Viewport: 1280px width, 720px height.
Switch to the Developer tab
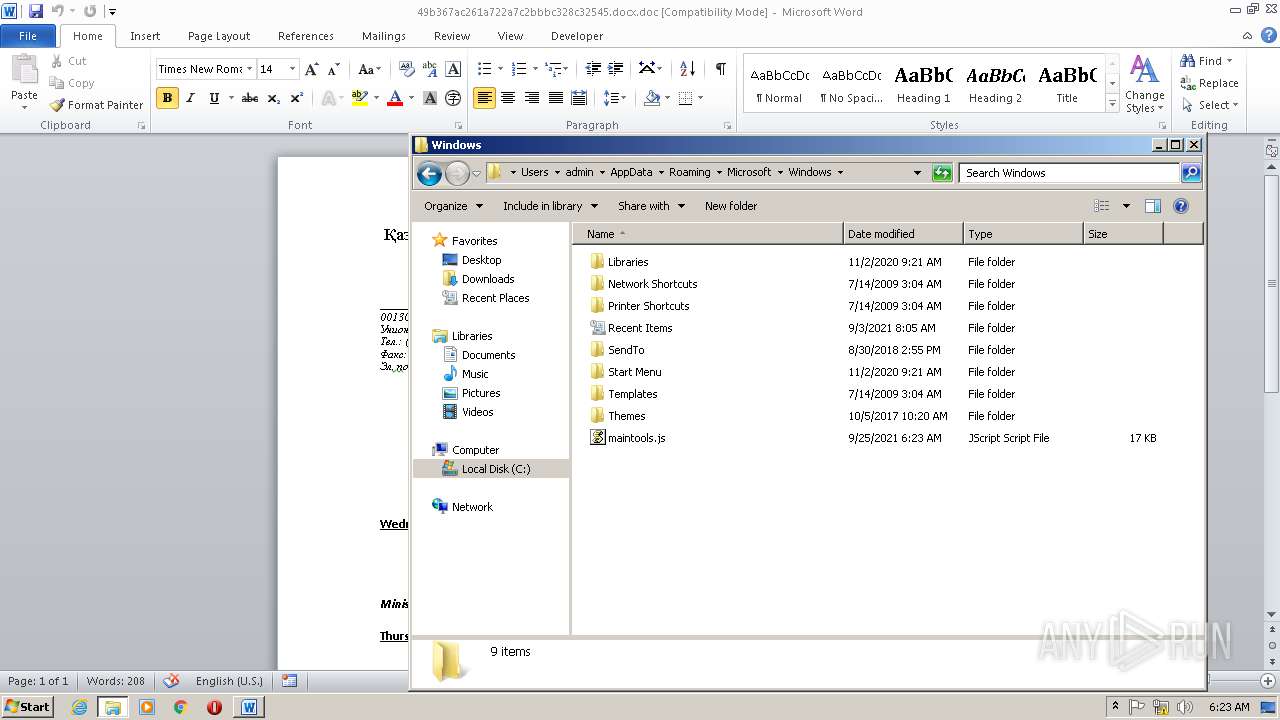click(577, 36)
